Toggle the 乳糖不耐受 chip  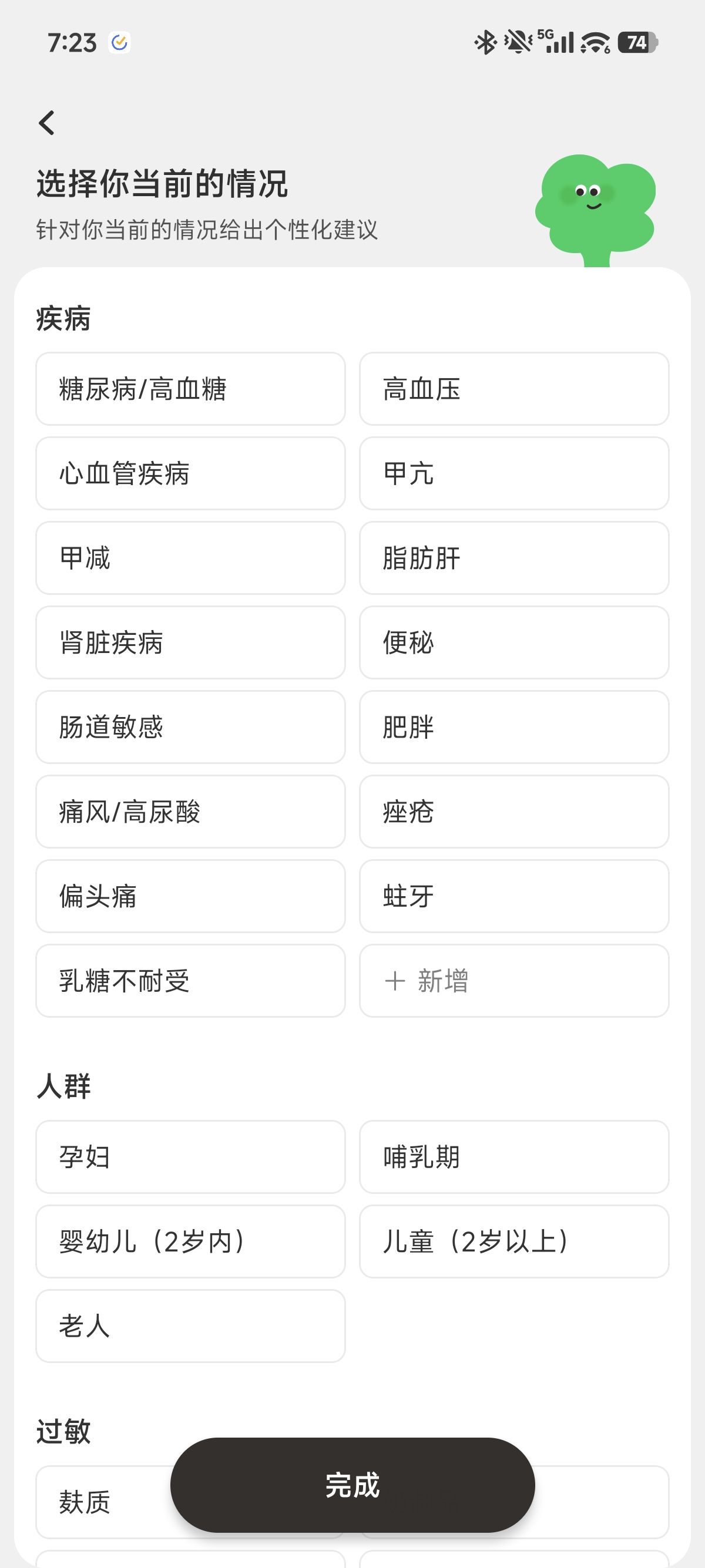190,981
